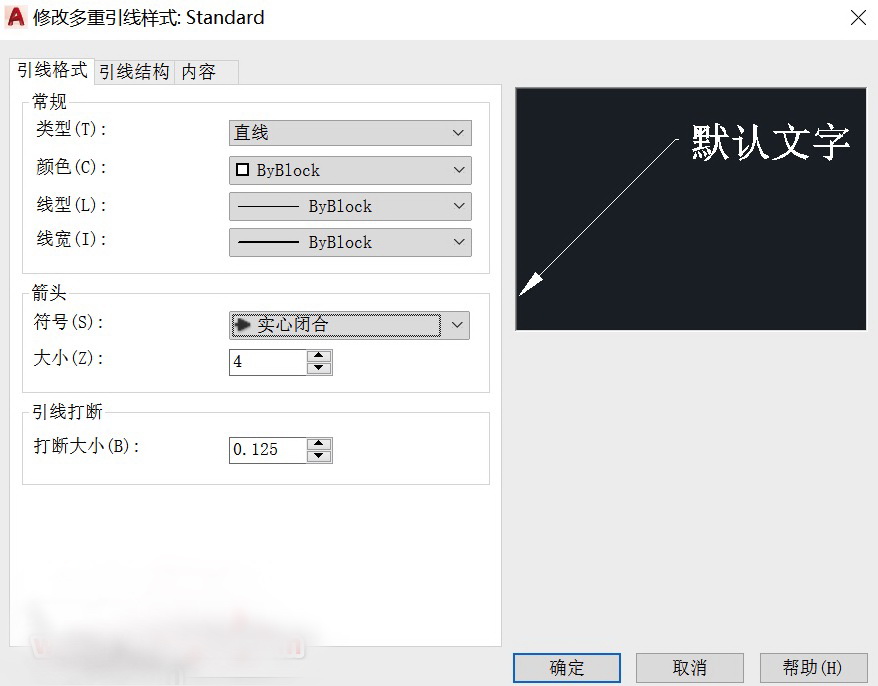Click the solid arrowhead icon in 符号 box
This screenshot has height=686, width=878.
242,324
